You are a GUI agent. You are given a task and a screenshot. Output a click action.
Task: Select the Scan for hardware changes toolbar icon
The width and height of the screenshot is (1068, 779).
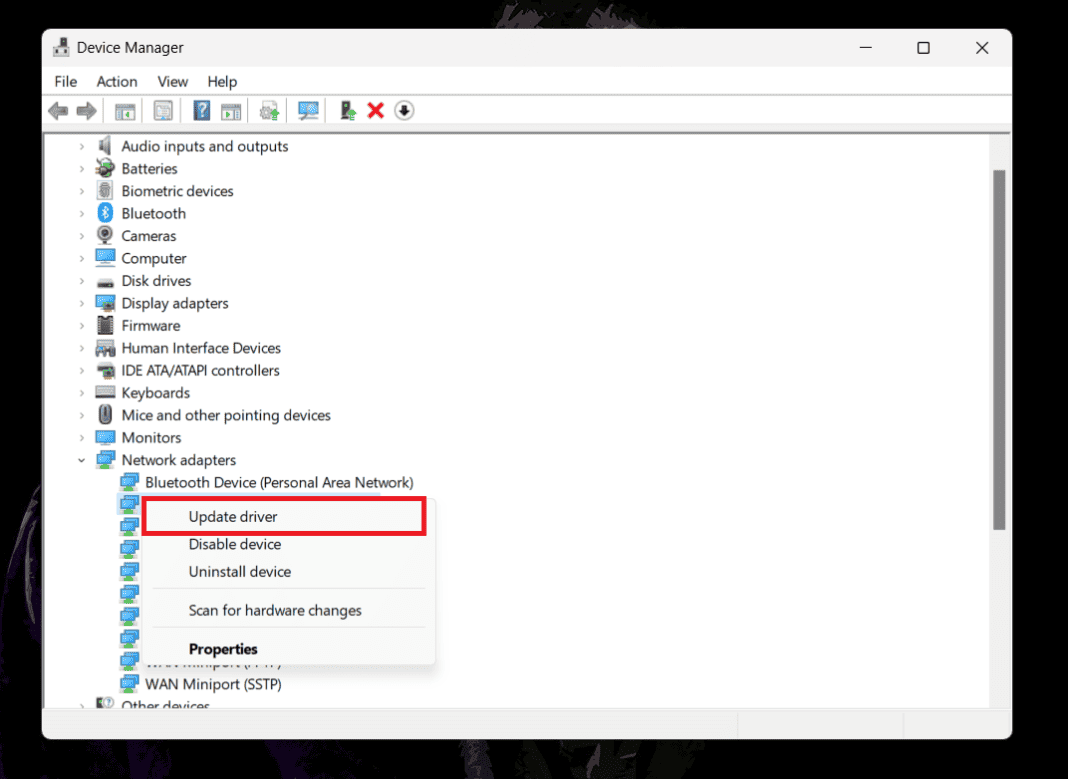coord(308,110)
